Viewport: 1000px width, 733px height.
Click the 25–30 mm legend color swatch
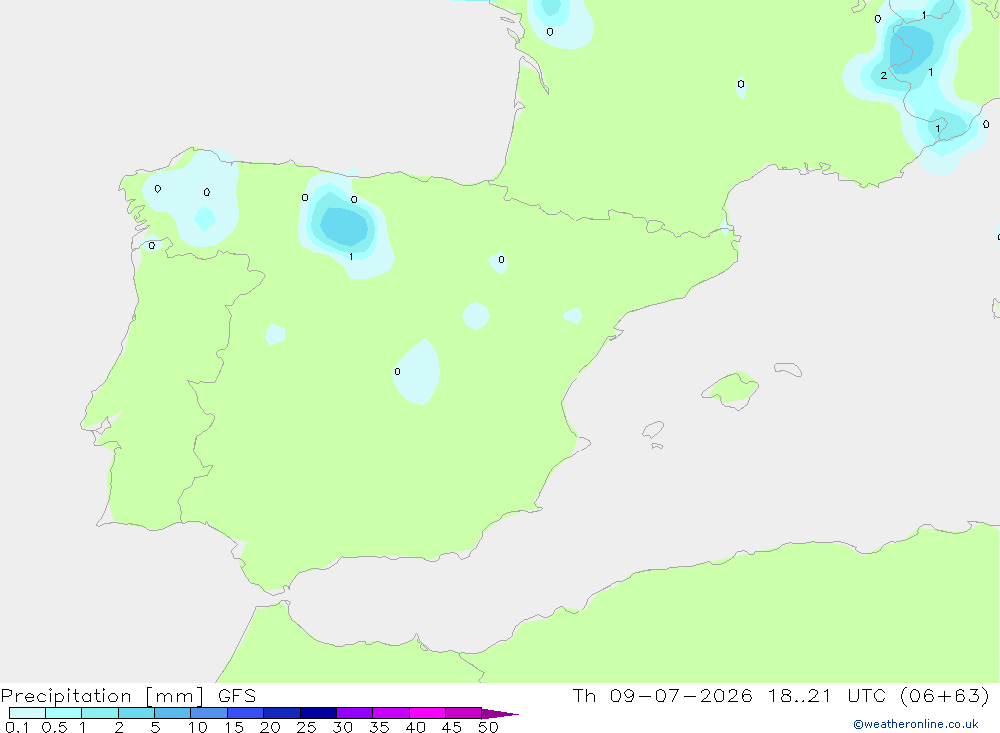(x=318, y=713)
